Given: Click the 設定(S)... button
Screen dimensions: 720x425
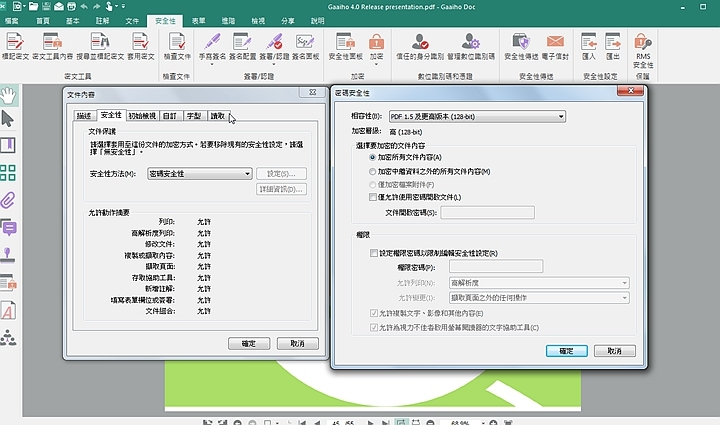Looking at the screenshot, I should point(281,173).
